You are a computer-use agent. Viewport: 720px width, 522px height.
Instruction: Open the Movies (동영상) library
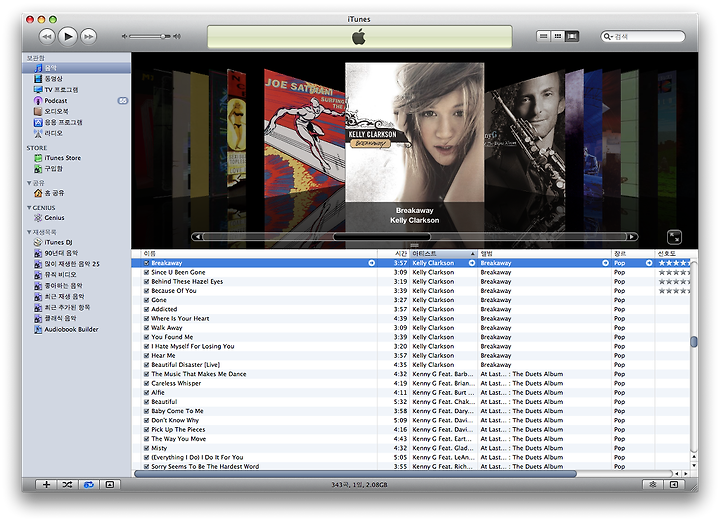76,79
